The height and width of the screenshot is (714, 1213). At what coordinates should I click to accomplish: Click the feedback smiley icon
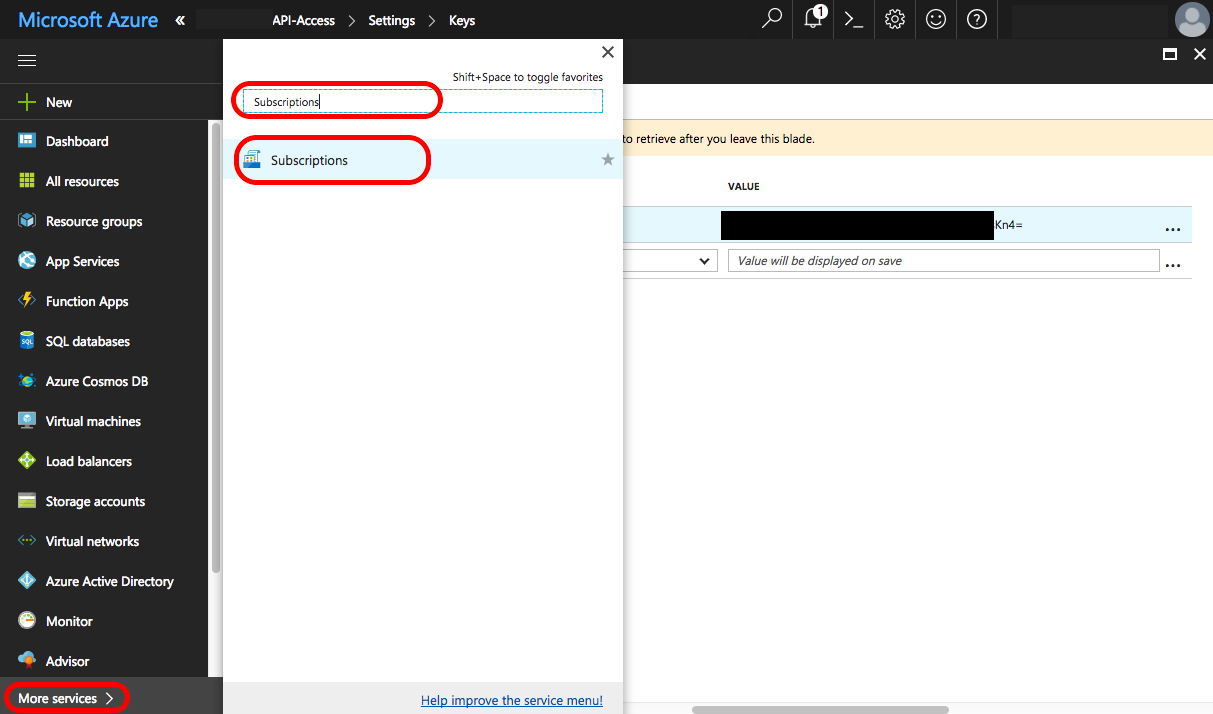pyautogui.click(x=936, y=19)
